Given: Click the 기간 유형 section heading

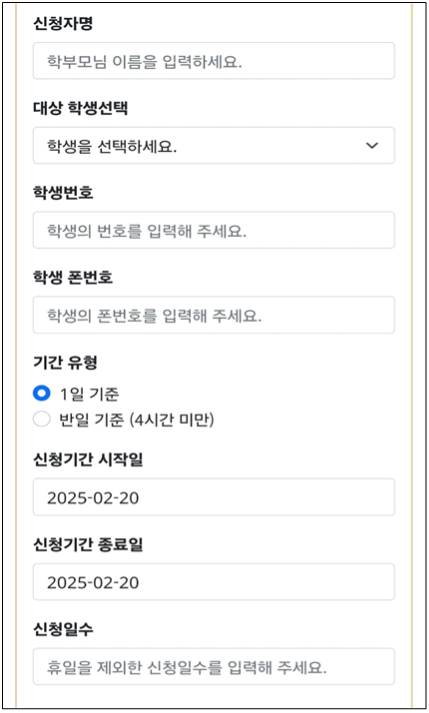Looking at the screenshot, I should point(66,362).
